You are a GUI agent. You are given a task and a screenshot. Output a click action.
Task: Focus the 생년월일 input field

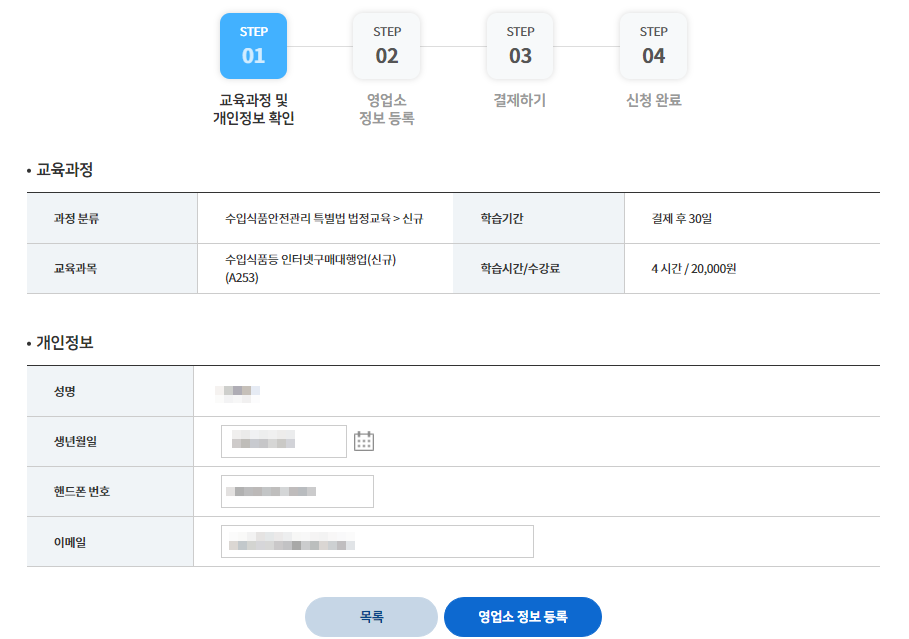283,441
